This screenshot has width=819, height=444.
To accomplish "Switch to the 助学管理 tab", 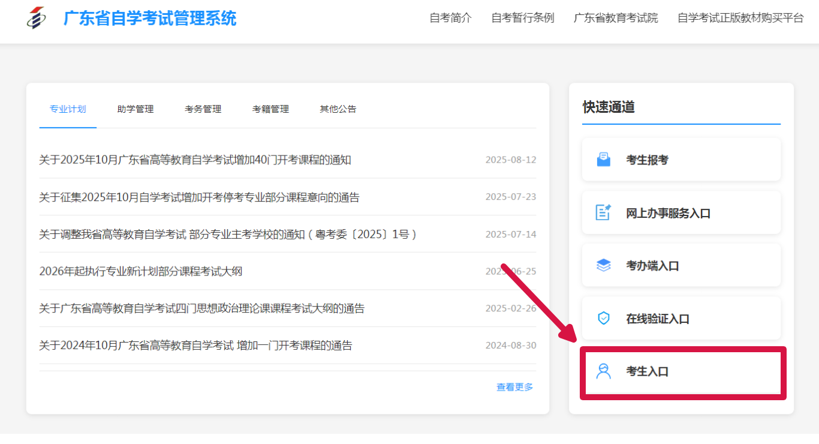I will point(135,109).
